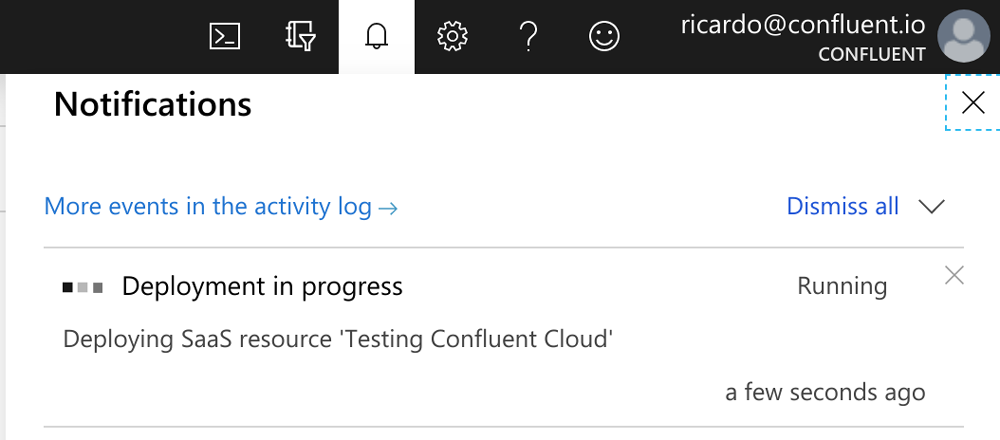Click the CONFLUENT directory label
Screen dimensions: 1000x440
[872, 55]
